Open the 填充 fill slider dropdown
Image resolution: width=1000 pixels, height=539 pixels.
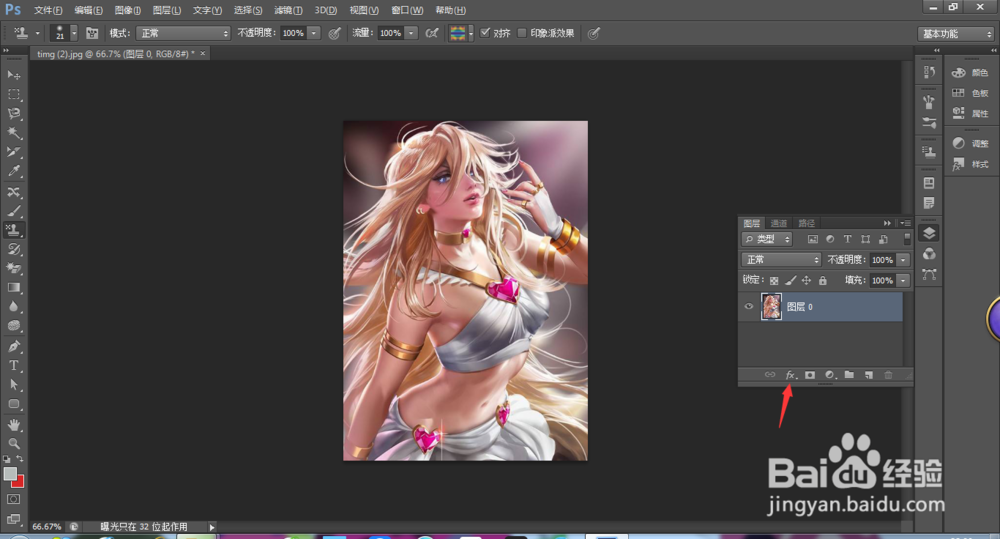pyautogui.click(x=903, y=281)
